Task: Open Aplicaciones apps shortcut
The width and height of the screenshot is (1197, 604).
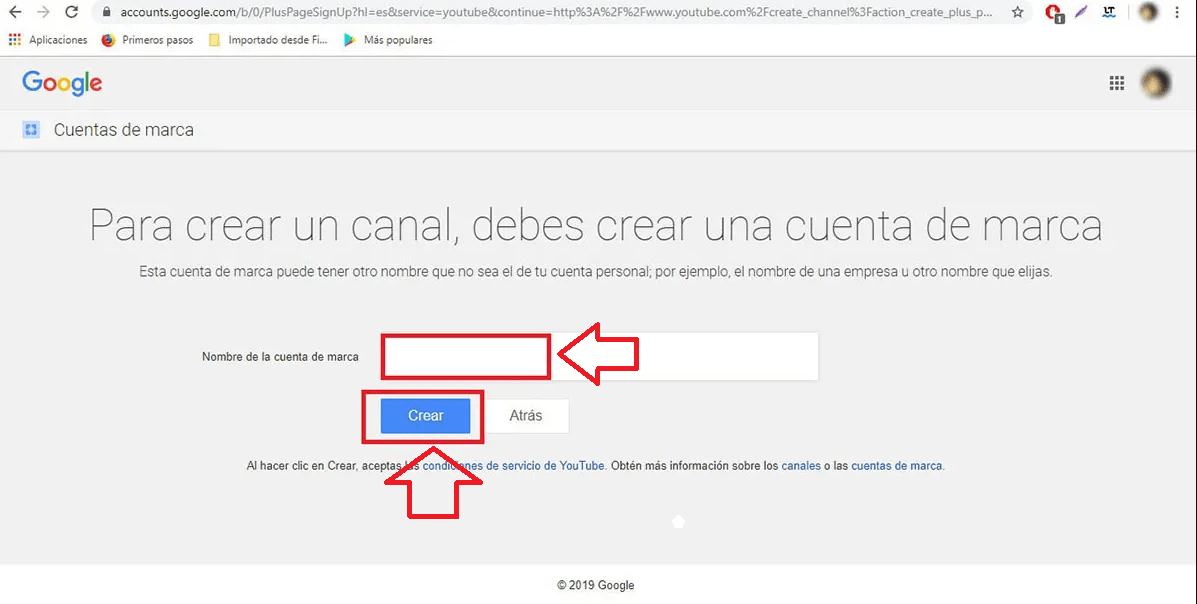Action: (x=48, y=40)
